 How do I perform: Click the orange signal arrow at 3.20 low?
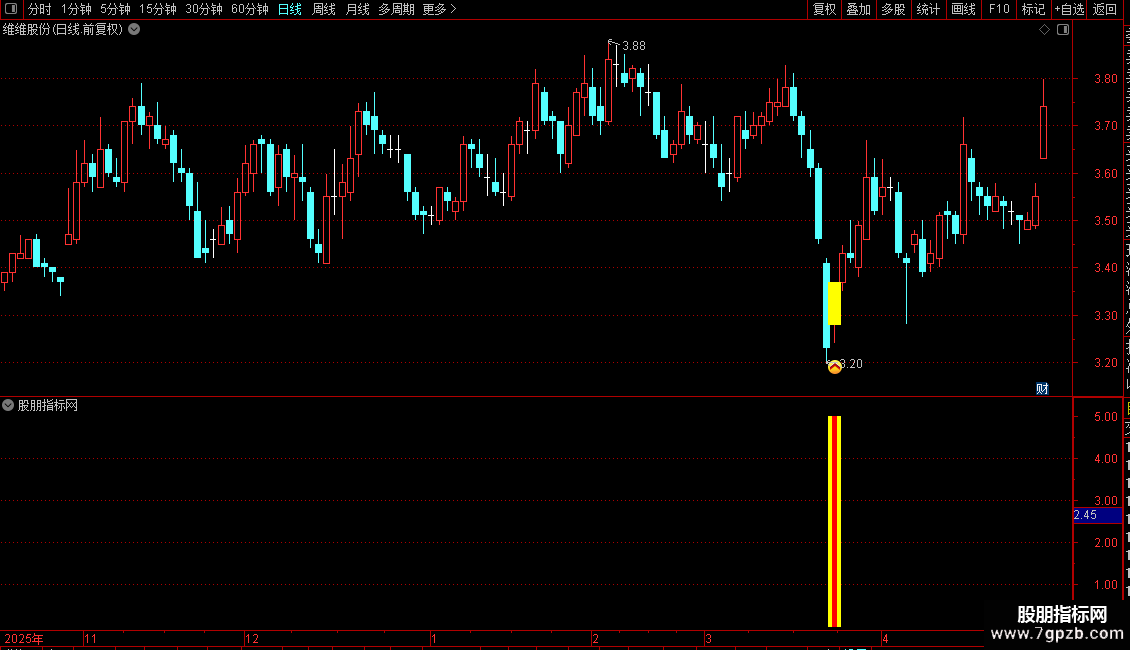[835, 368]
